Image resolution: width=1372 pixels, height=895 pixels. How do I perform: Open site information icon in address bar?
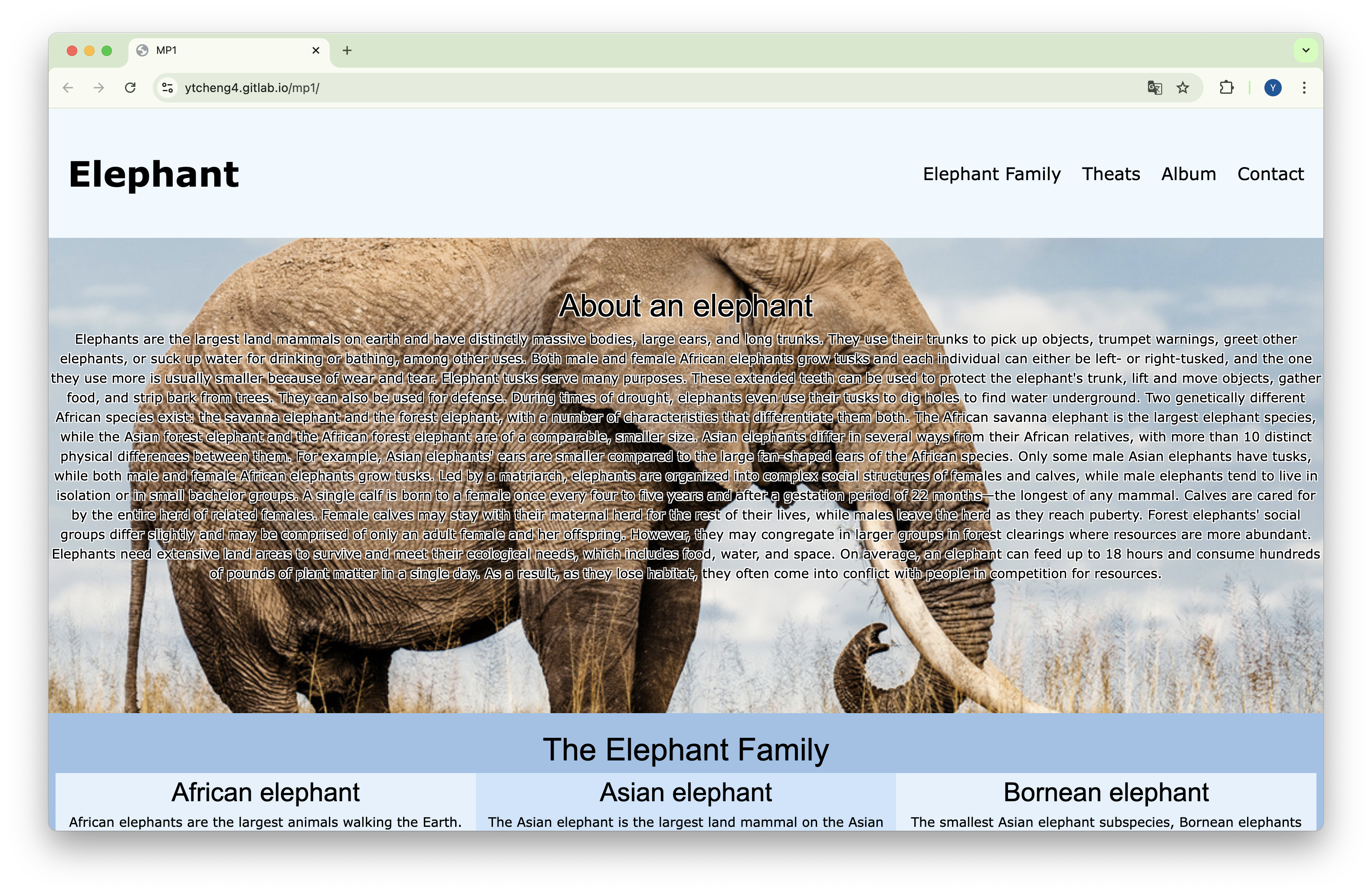167,88
